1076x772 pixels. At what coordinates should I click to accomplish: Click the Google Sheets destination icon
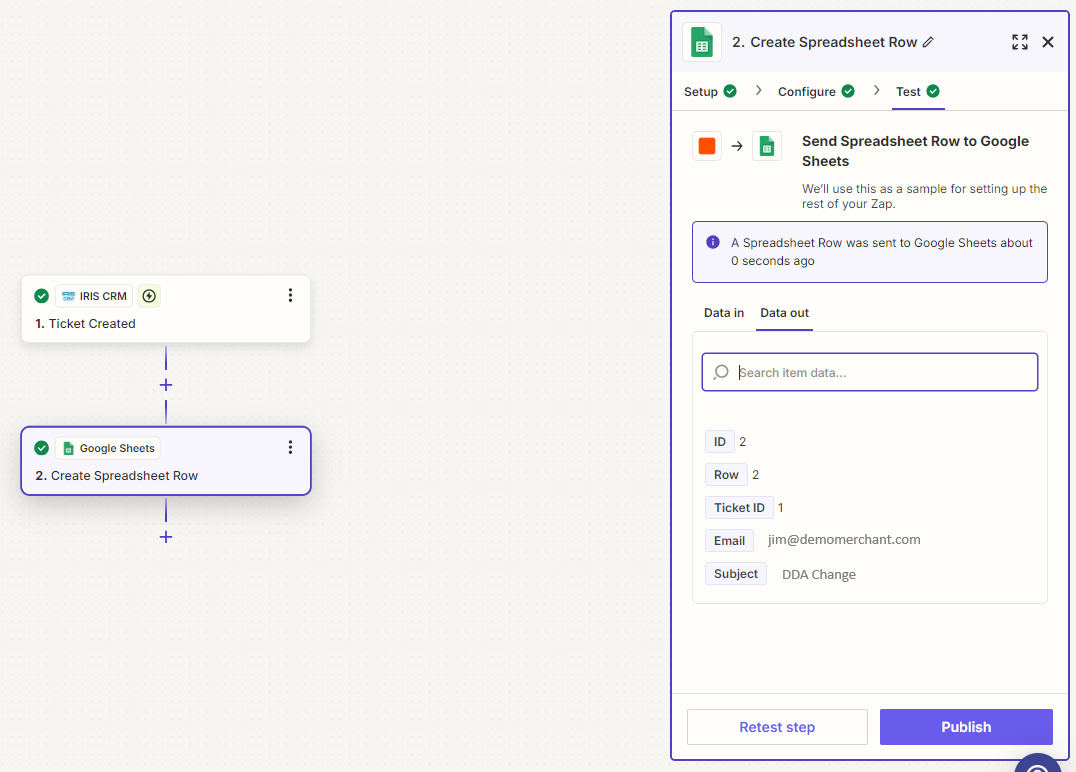[767, 145]
